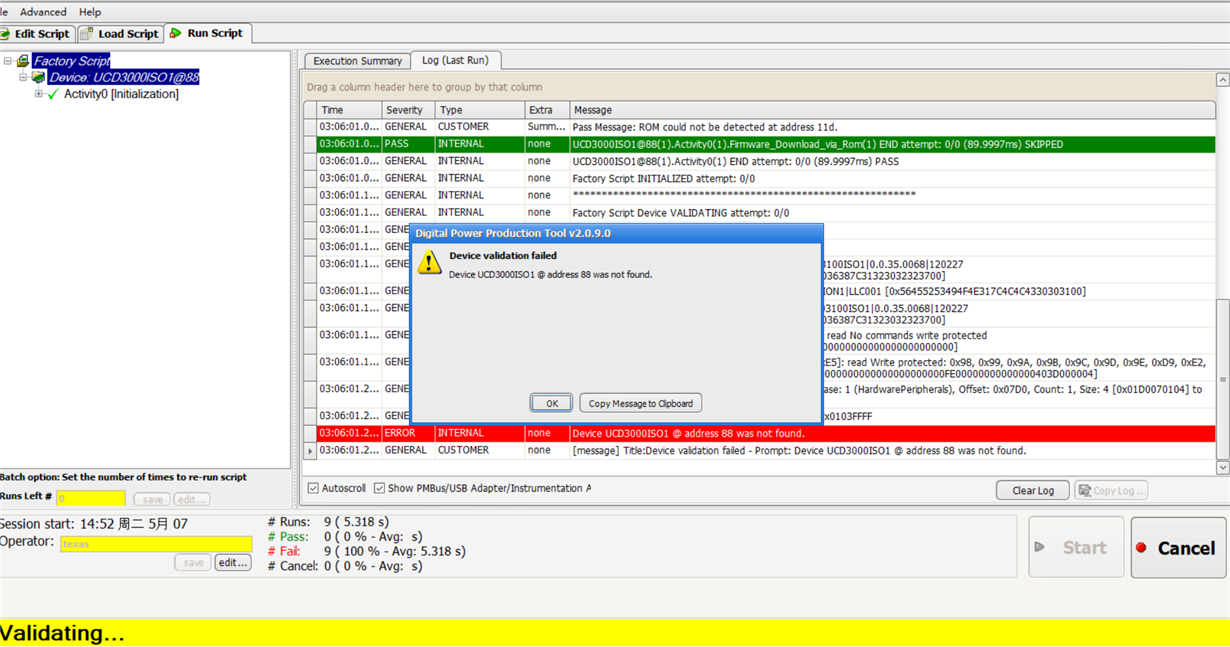Click the edit button under Operator field
This screenshot has width=1230, height=647.
coord(233,563)
